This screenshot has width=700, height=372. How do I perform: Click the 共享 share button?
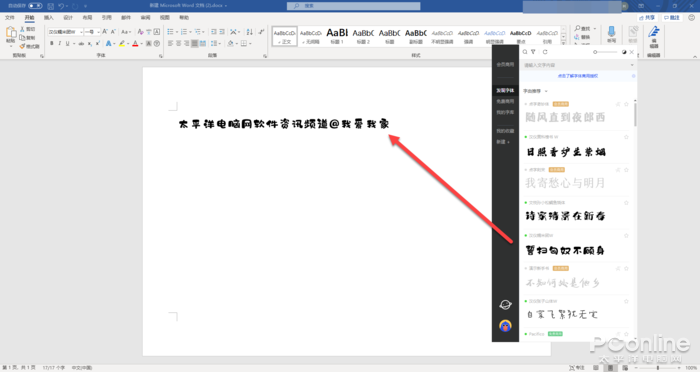click(647, 17)
